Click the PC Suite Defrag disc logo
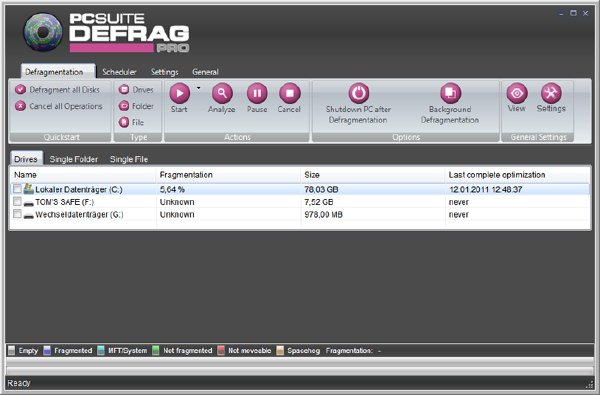 43,32
